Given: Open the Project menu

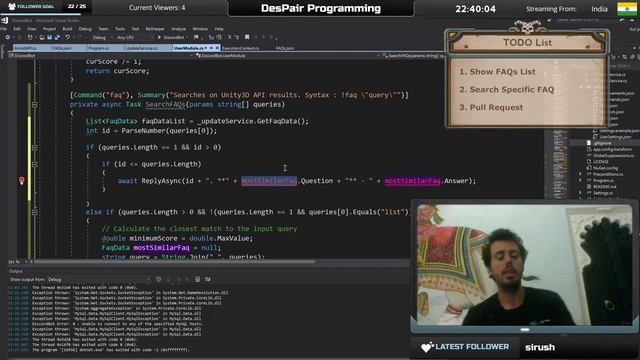Looking at the screenshot, I should [49, 29].
